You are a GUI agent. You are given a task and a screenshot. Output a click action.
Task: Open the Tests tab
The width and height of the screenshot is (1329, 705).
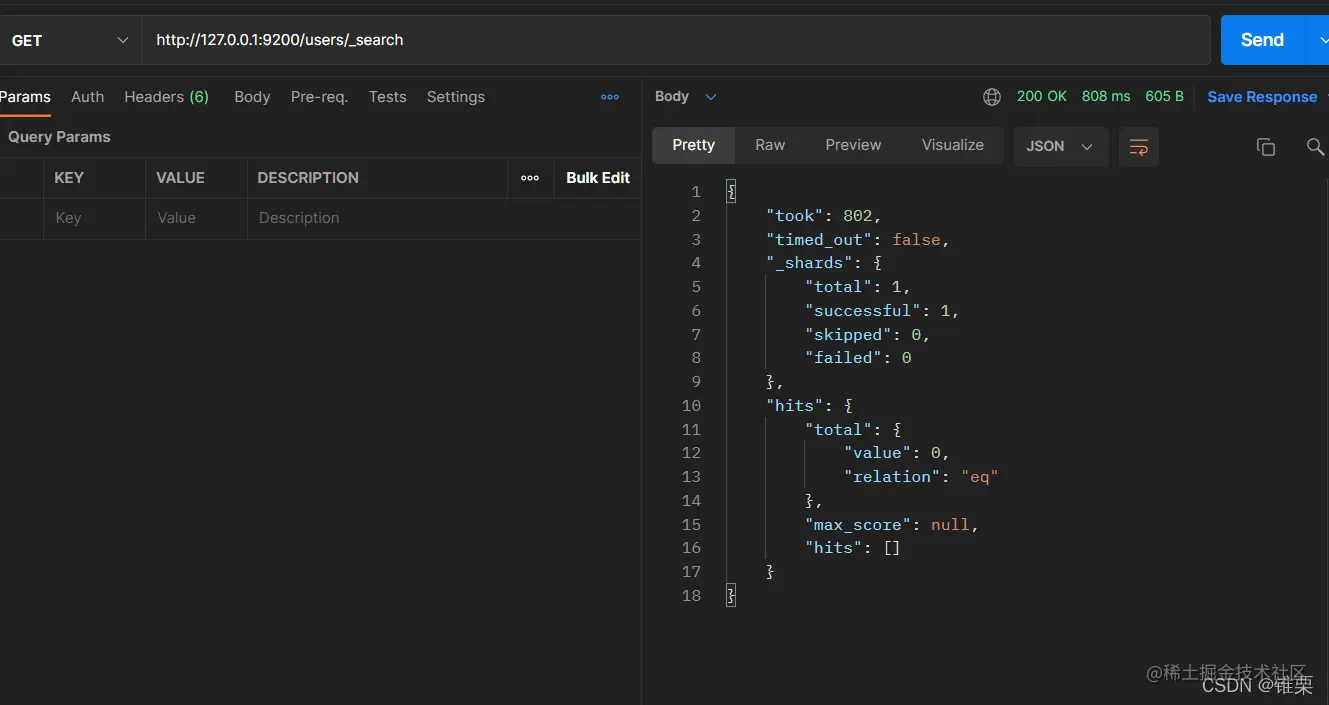[x=387, y=97]
